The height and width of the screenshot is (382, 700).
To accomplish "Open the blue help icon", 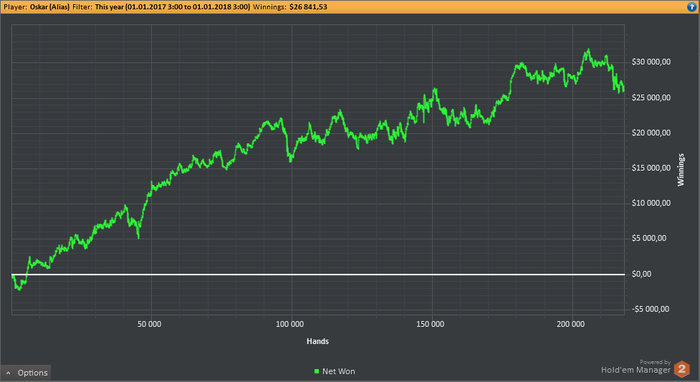I will 692,7.
